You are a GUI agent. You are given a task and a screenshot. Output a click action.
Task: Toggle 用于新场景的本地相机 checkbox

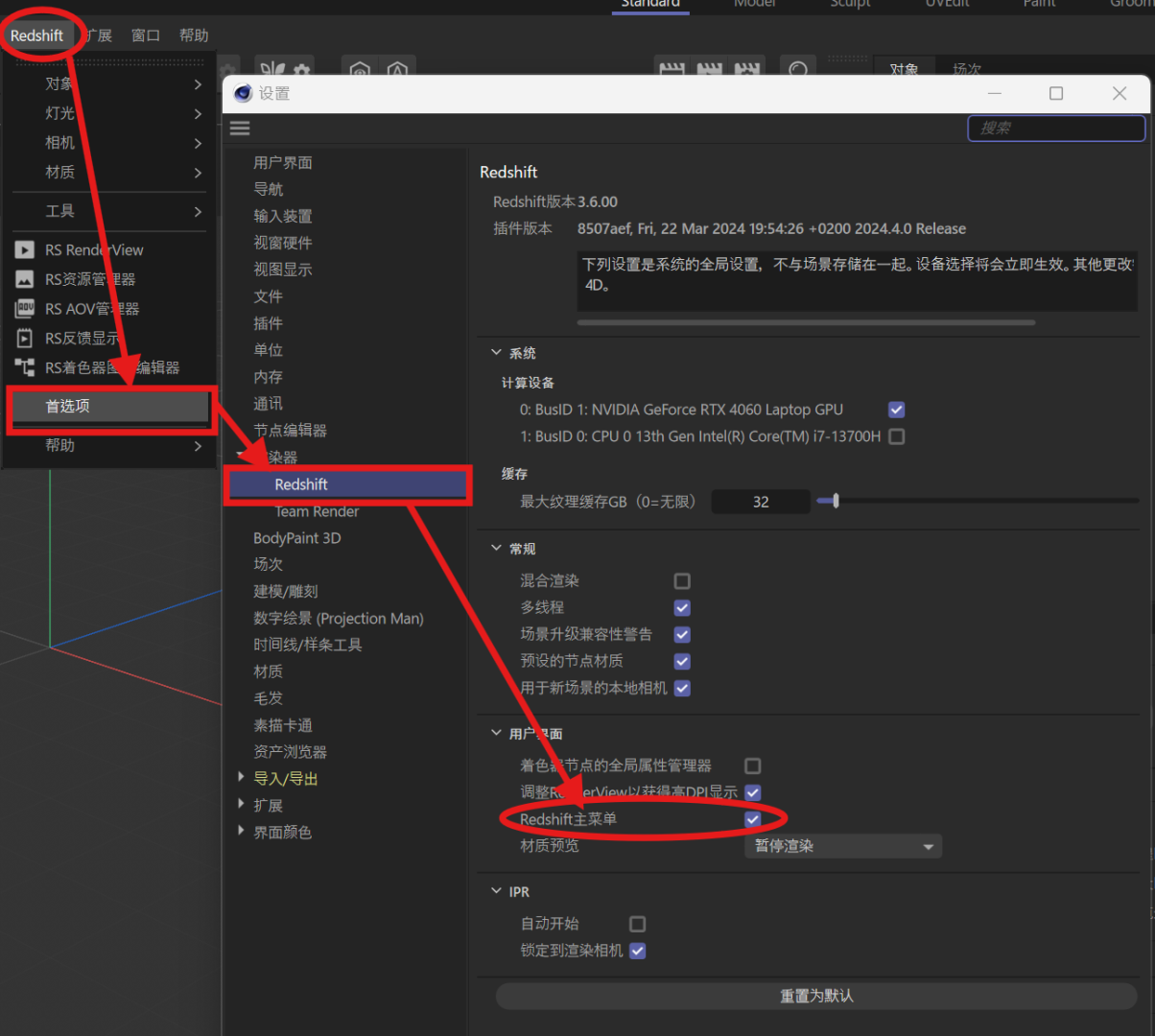point(682,689)
